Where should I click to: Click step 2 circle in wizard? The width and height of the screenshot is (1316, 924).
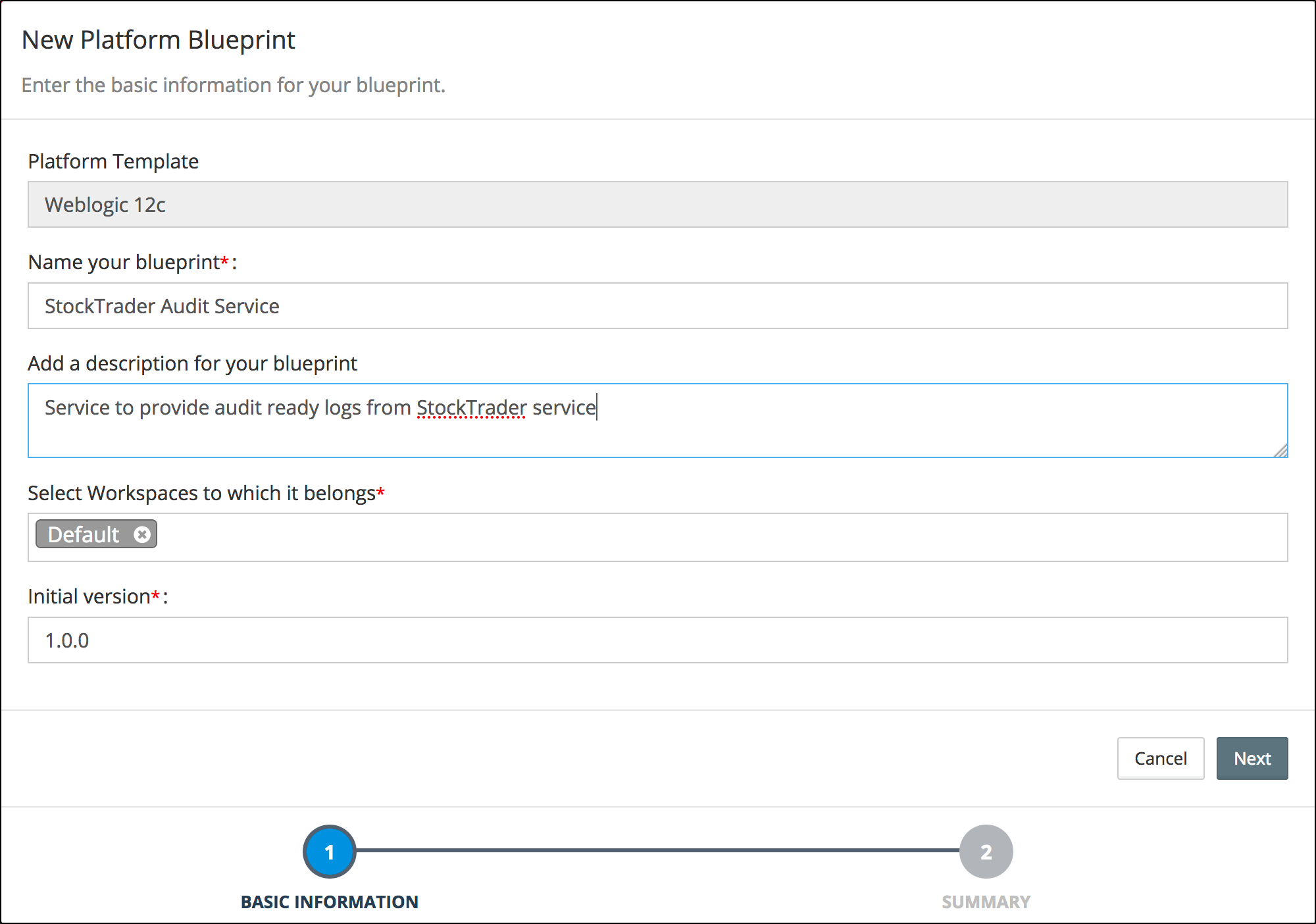point(986,852)
